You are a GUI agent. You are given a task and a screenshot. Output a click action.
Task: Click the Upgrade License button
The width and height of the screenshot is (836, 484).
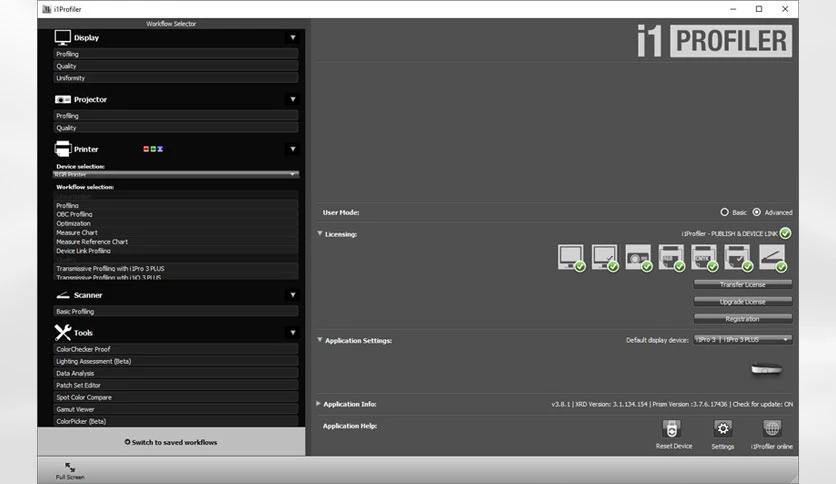(743, 302)
